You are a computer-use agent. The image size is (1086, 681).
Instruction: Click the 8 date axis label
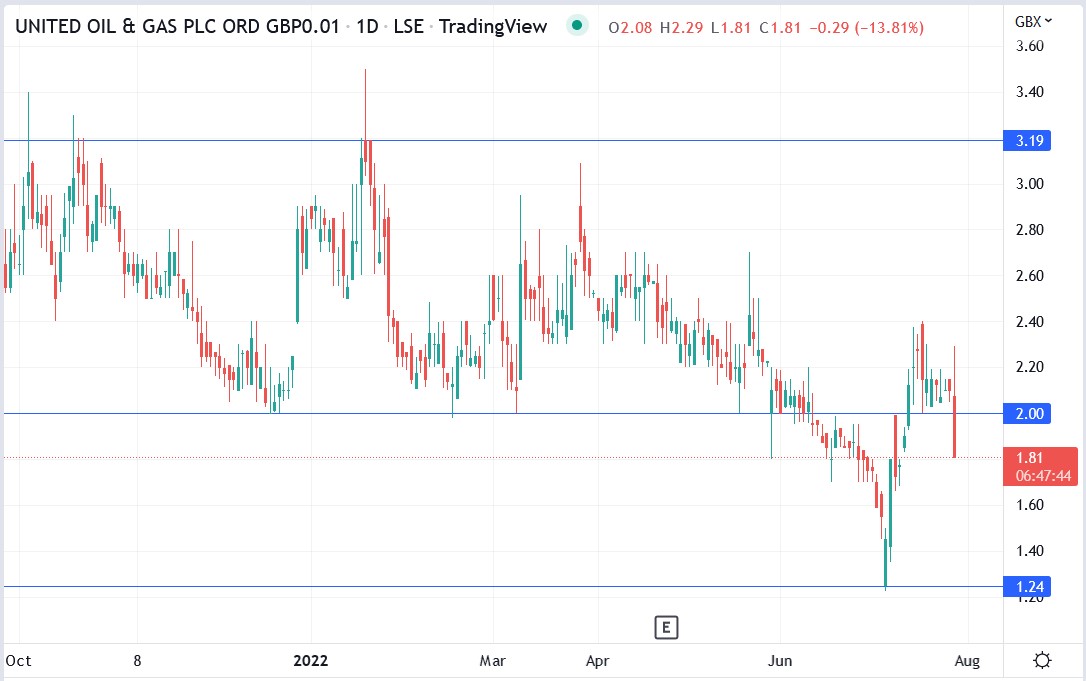(x=137, y=661)
